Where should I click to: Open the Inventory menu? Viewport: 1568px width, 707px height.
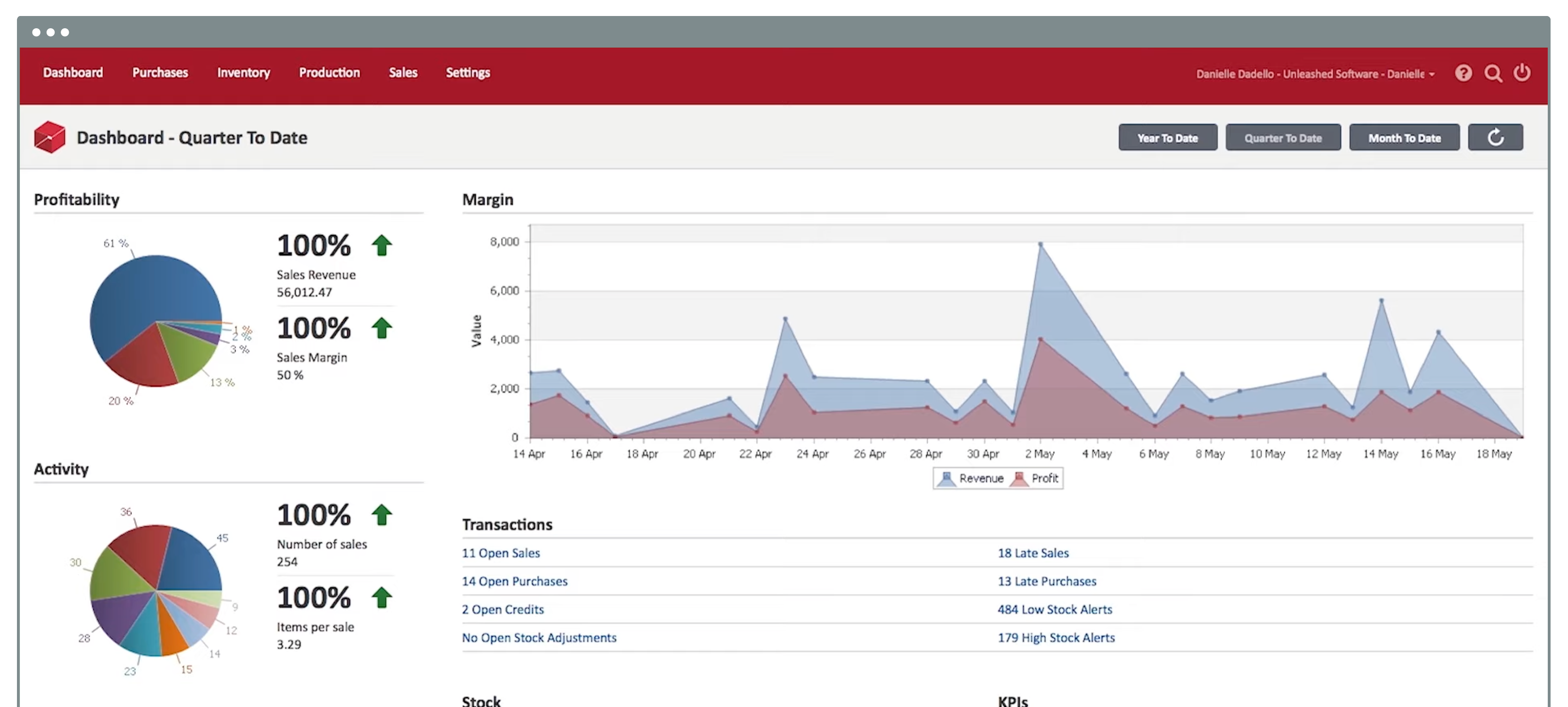pos(243,72)
